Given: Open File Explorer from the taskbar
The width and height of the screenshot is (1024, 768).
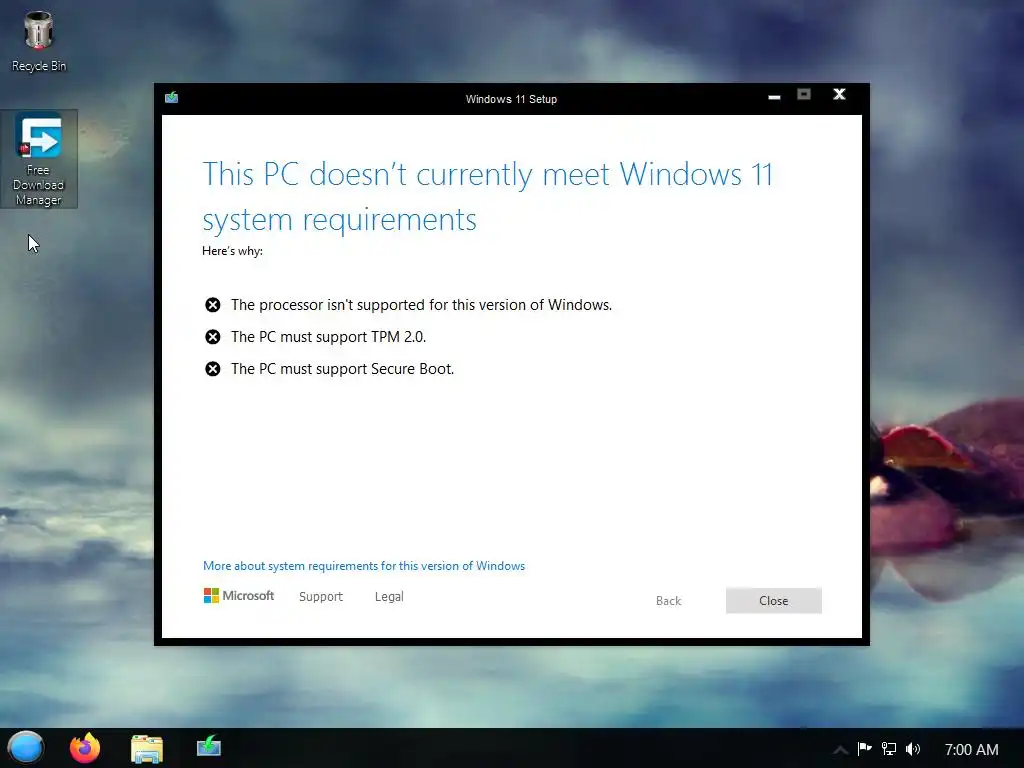Looking at the screenshot, I should point(147,748).
